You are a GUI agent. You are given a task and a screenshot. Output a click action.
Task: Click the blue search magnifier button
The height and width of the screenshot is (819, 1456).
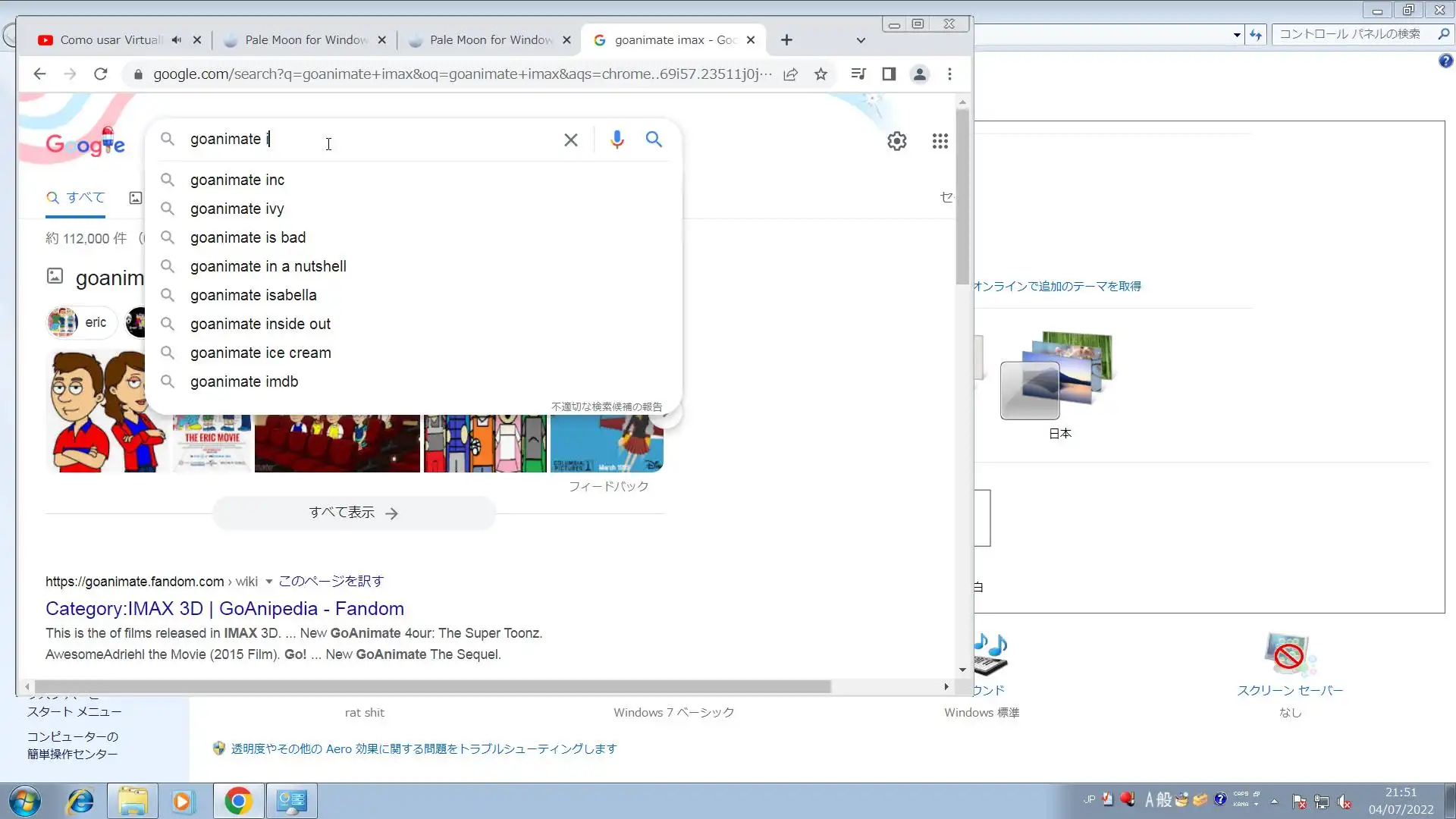click(x=654, y=140)
